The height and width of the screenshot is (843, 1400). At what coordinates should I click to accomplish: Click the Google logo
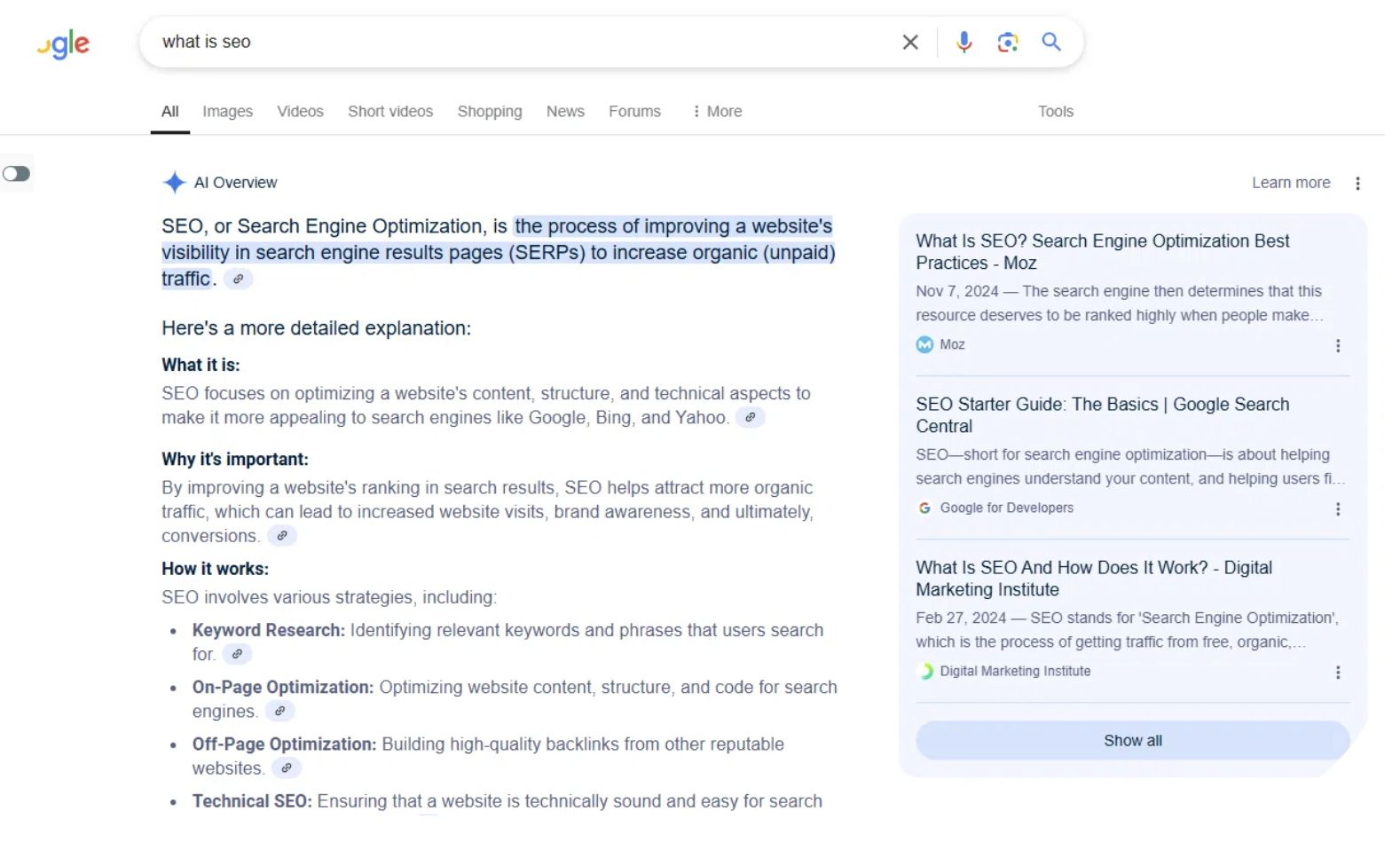(x=63, y=43)
